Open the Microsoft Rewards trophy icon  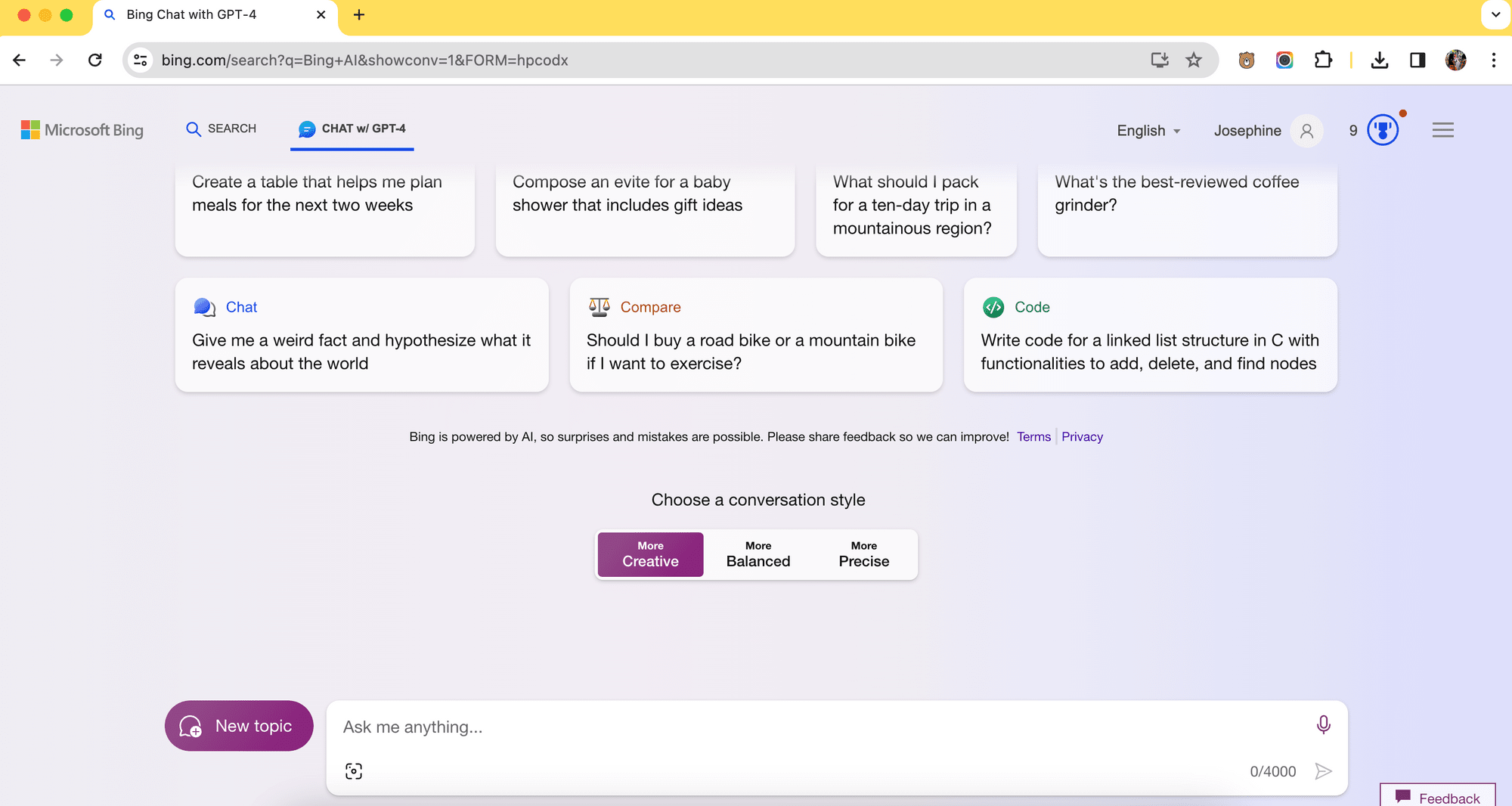pyautogui.click(x=1383, y=130)
